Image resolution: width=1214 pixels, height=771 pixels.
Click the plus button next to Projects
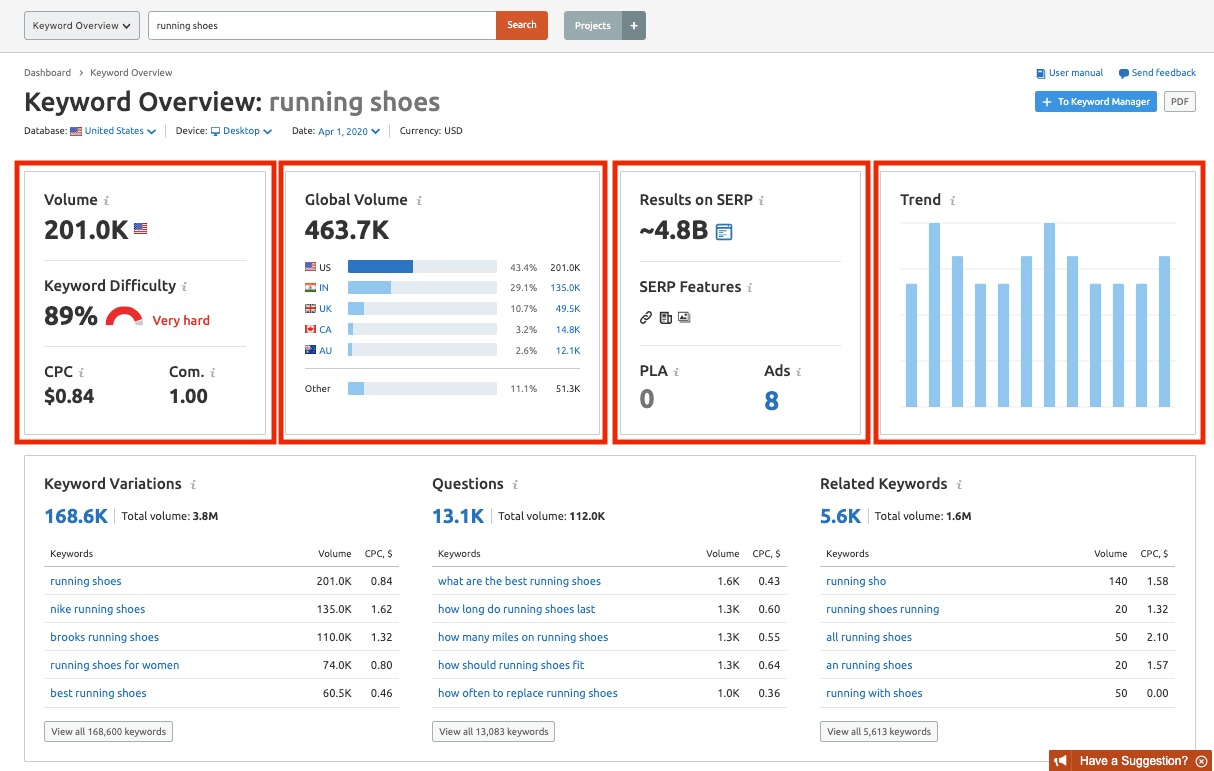[634, 26]
